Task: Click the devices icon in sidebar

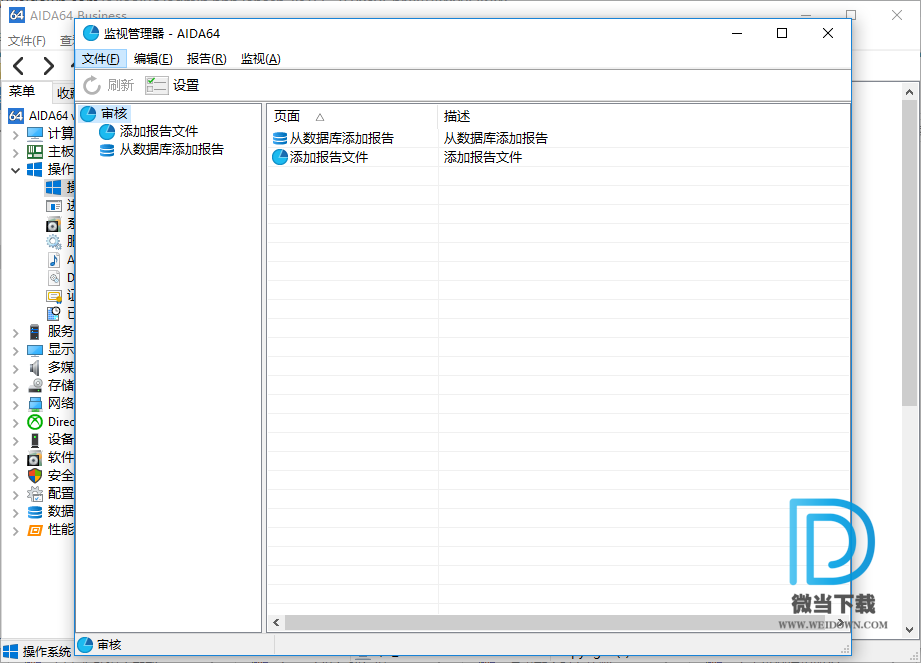Action: click(x=35, y=440)
